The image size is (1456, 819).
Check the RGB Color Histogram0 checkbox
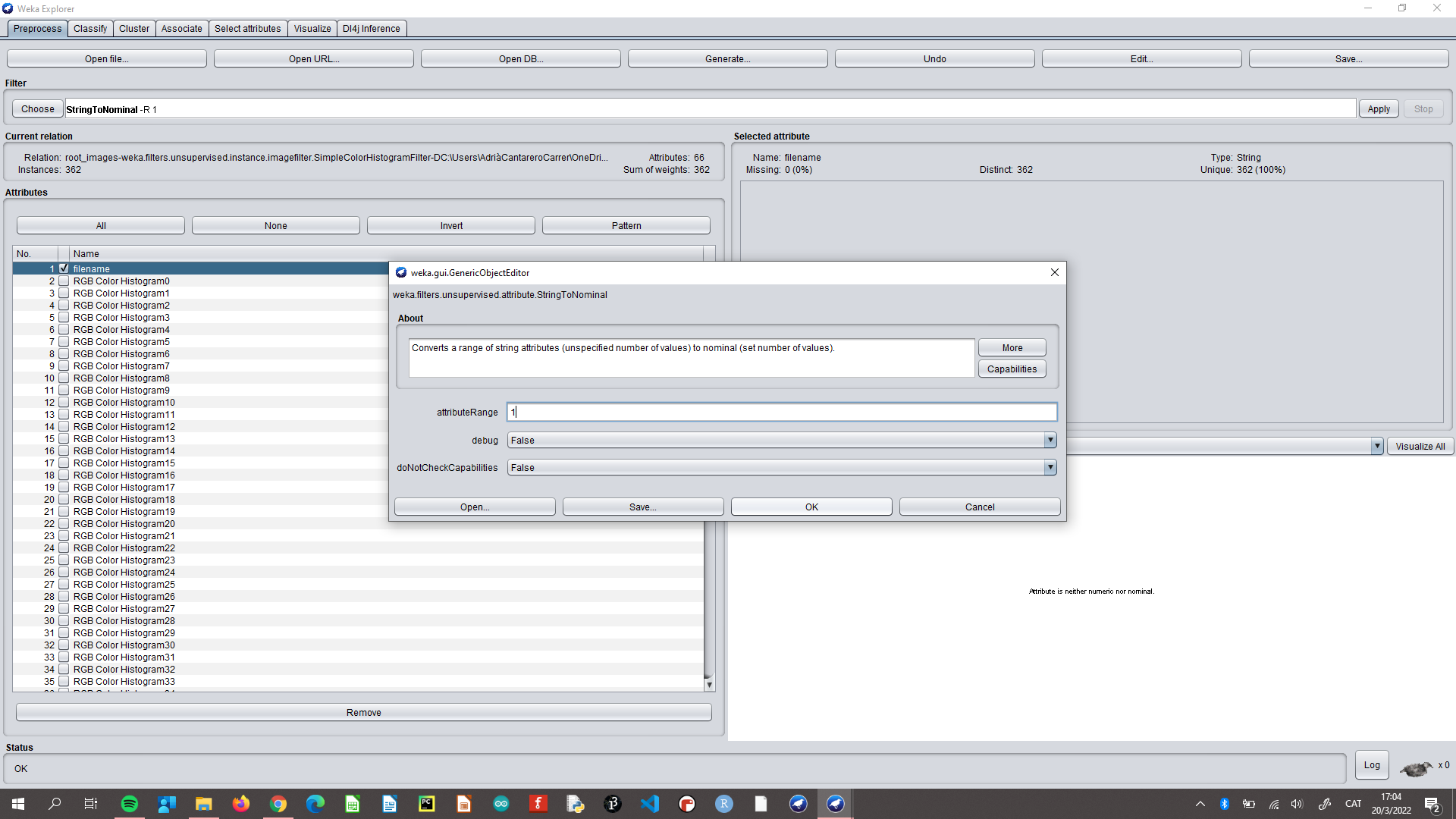coord(64,281)
